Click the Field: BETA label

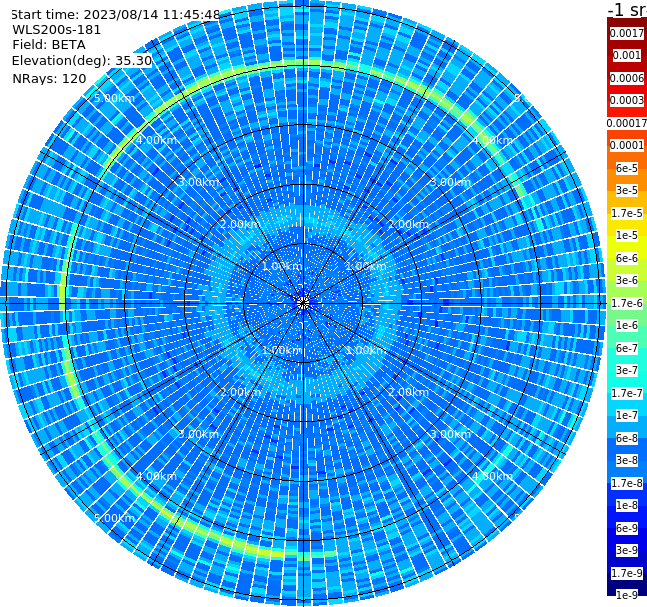49,45
